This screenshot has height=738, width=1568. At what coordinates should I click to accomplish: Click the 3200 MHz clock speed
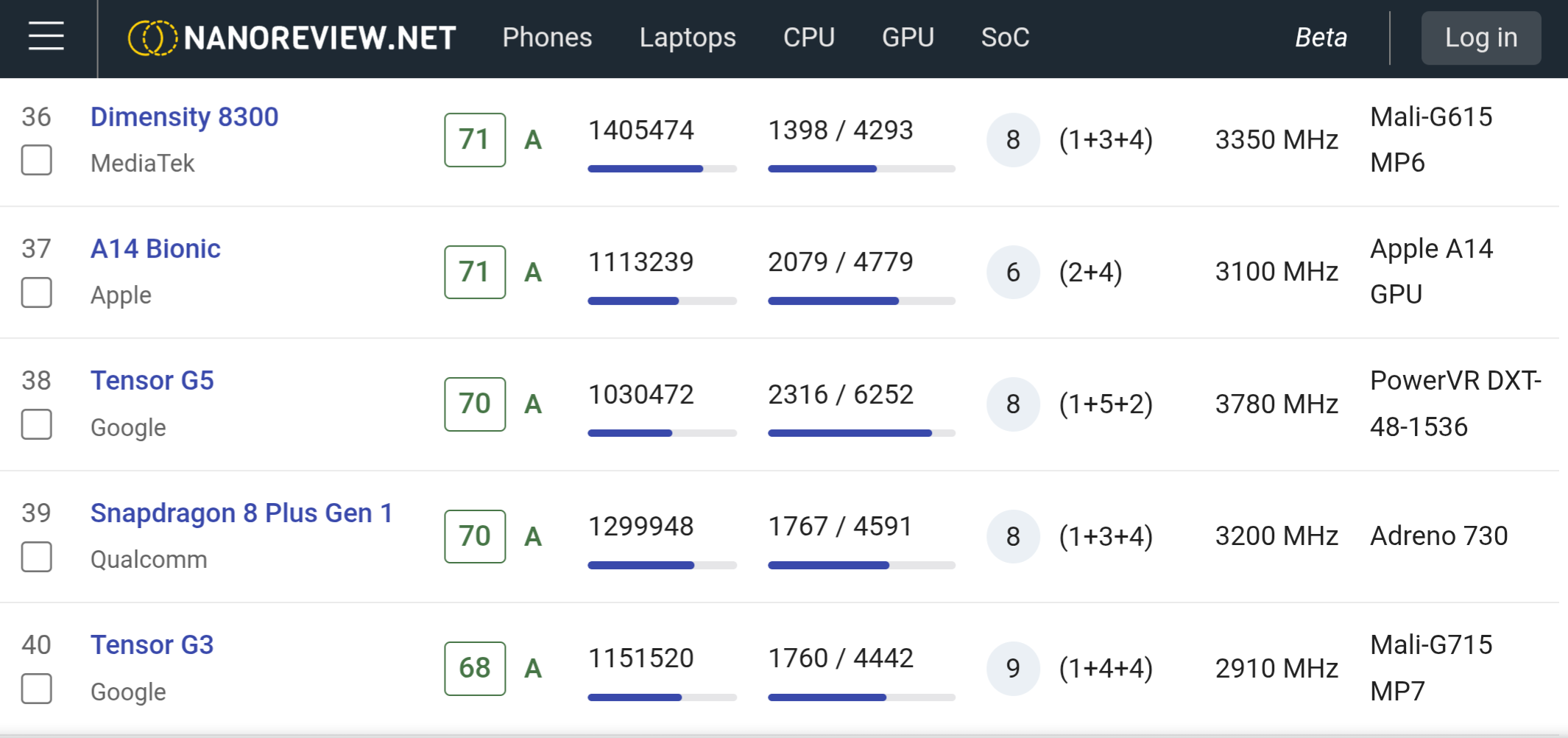point(1276,536)
